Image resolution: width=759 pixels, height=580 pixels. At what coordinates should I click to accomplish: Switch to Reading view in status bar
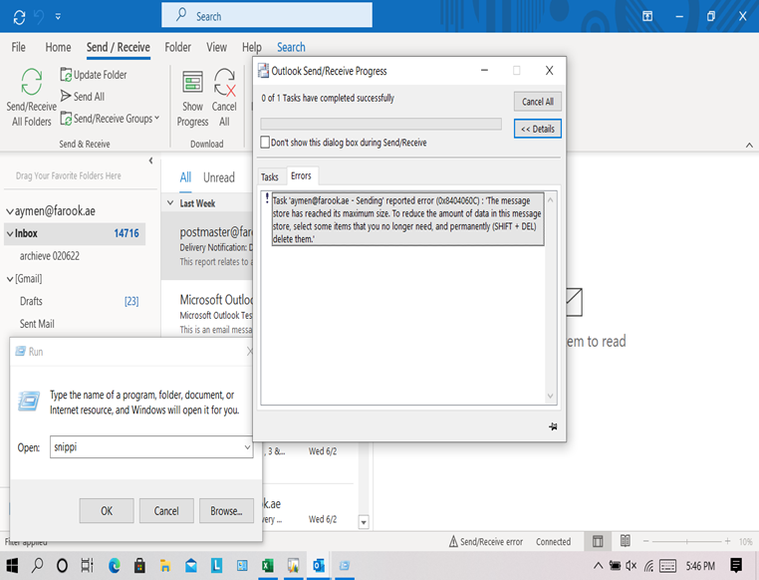(x=625, y=541)
